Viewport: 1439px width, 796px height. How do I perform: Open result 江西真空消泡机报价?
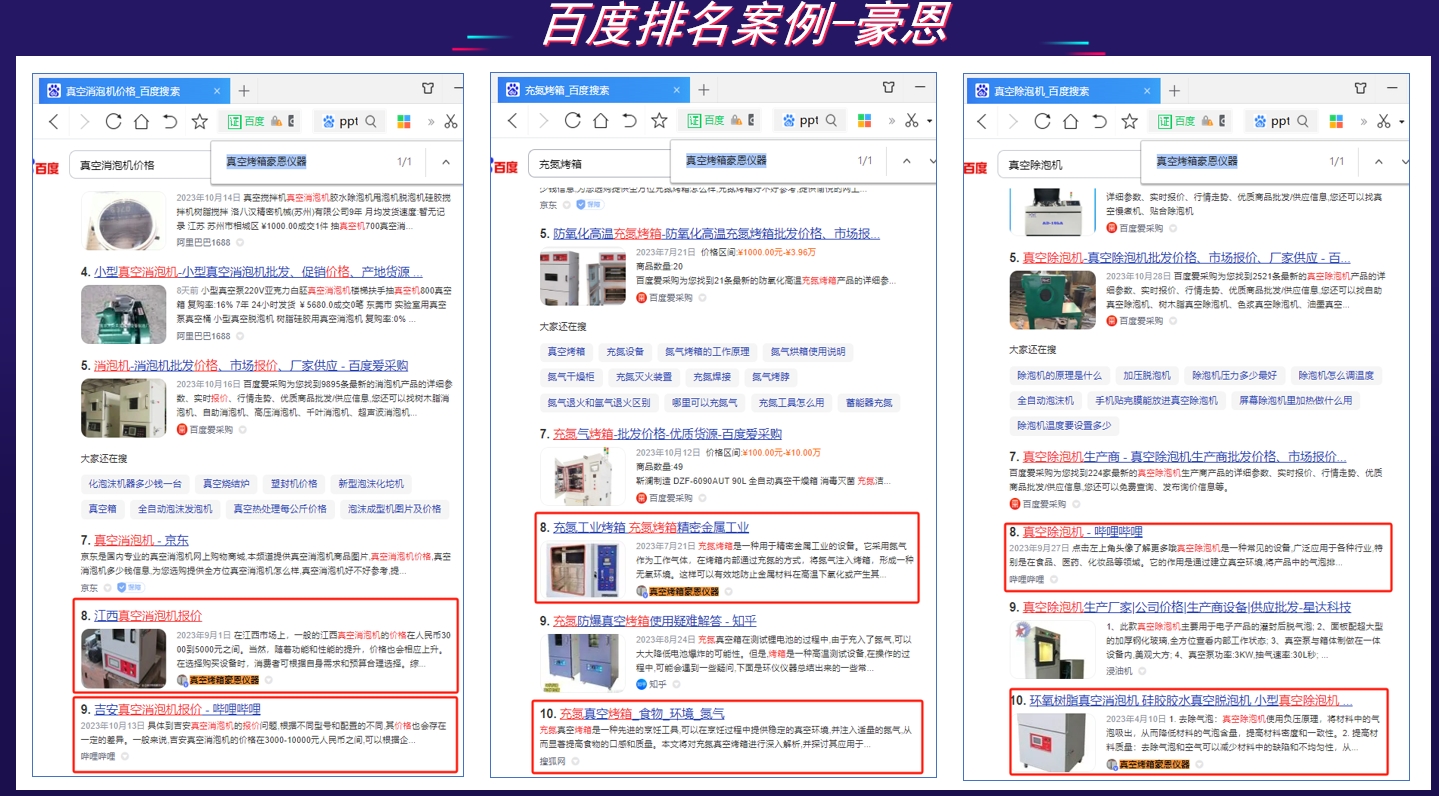point(147,615)
